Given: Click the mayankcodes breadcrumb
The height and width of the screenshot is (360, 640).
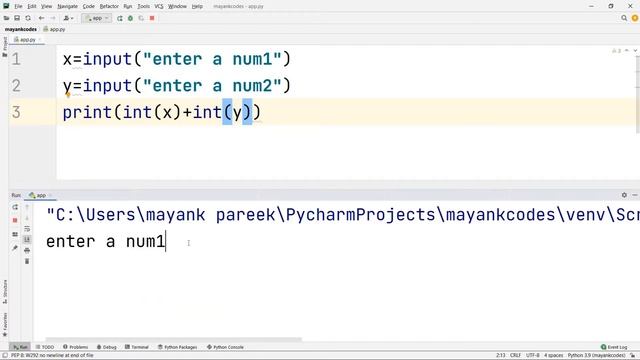Looking at the screenshot, I should [20, 29].
